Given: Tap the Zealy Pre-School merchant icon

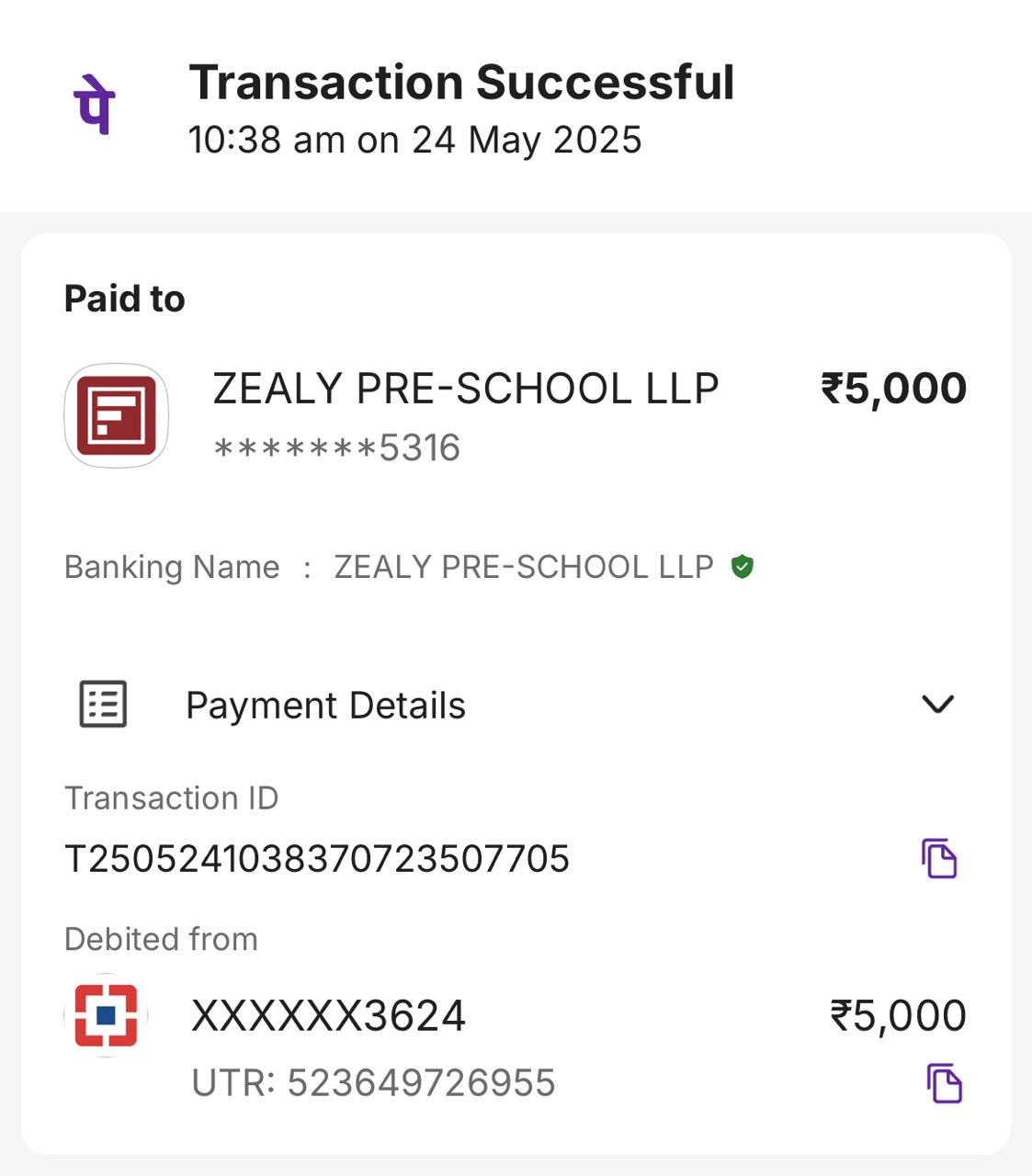Looking at the screenshot, I should pos(116,415).
